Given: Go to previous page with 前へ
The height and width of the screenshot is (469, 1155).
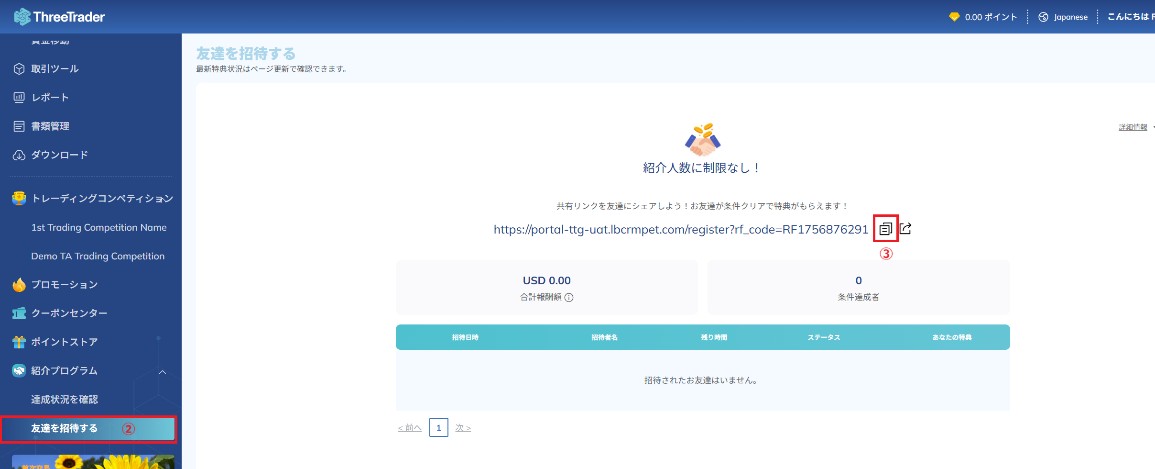Looking at the screenshot, I should point(410,428).
